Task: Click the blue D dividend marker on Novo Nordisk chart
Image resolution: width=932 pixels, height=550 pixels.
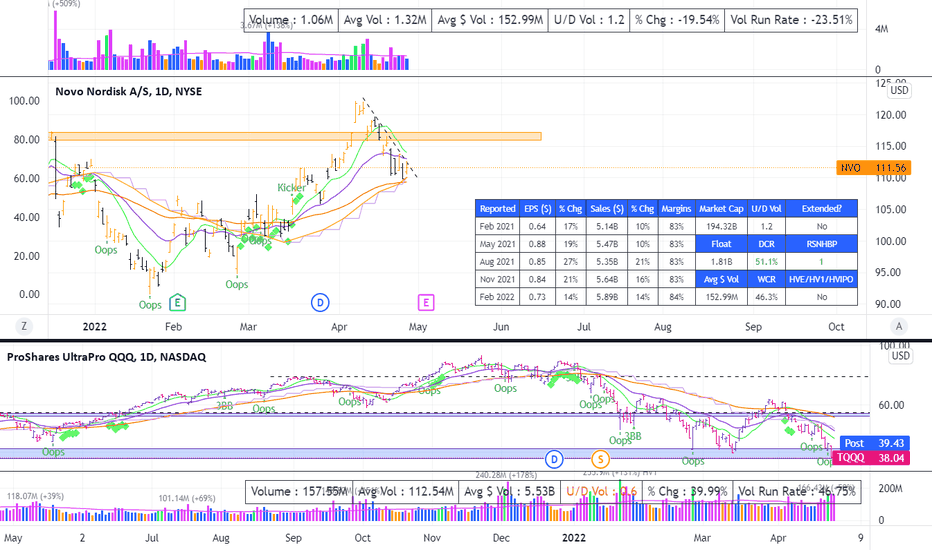Action: 320,303
